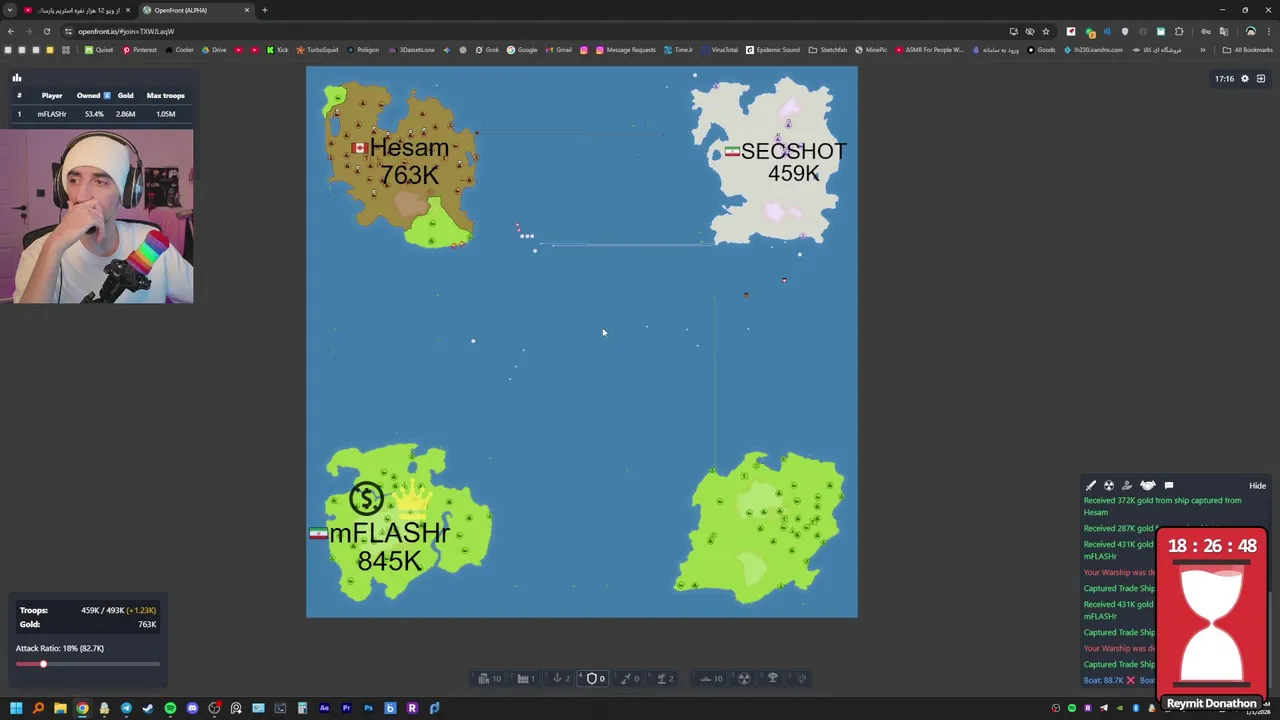Click the unlabeled green island in the southeast
The image size is (1280, 720).
pyautogui.click(x=762, y=526)
